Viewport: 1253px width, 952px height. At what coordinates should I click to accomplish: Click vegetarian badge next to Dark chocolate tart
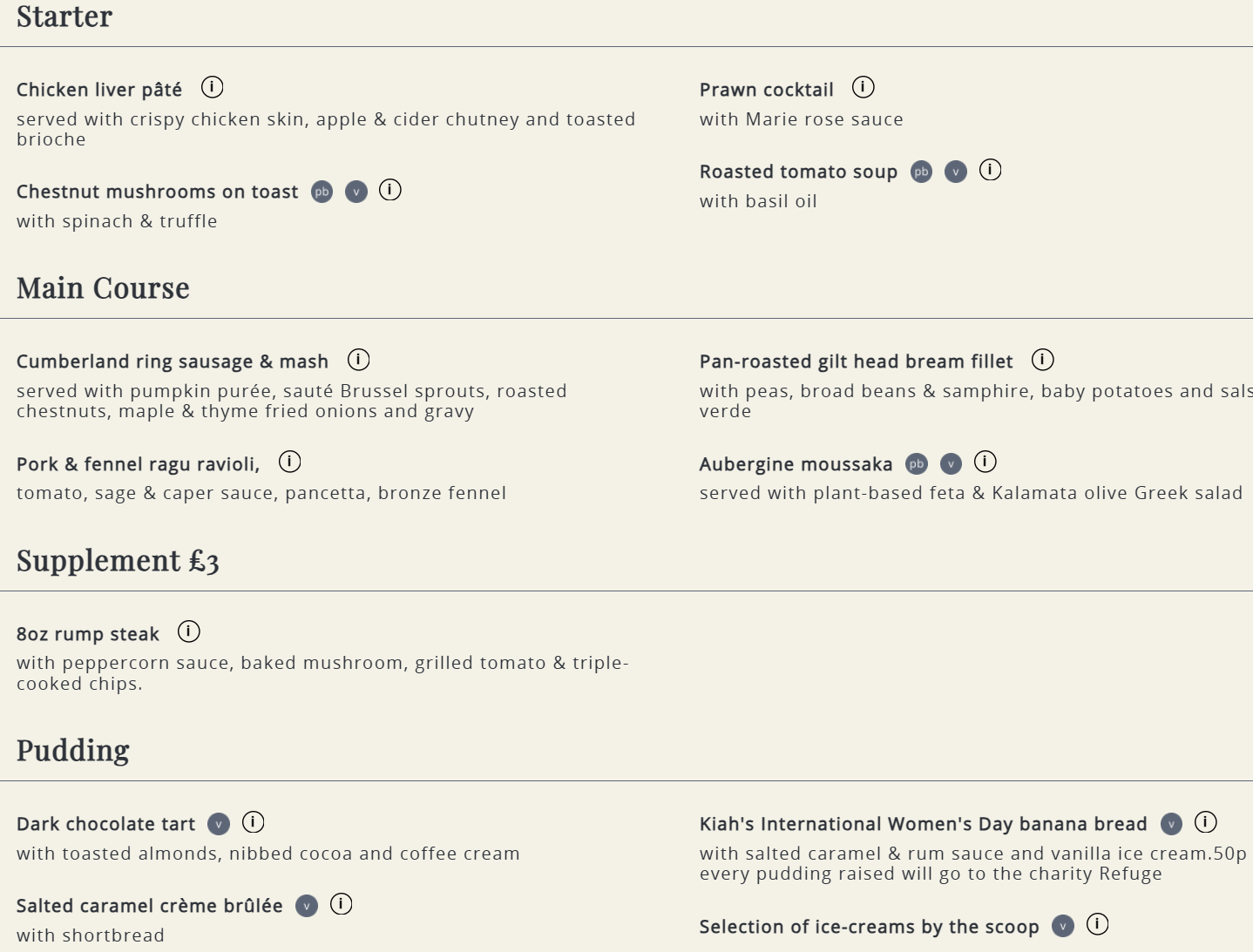pos(219,824)
